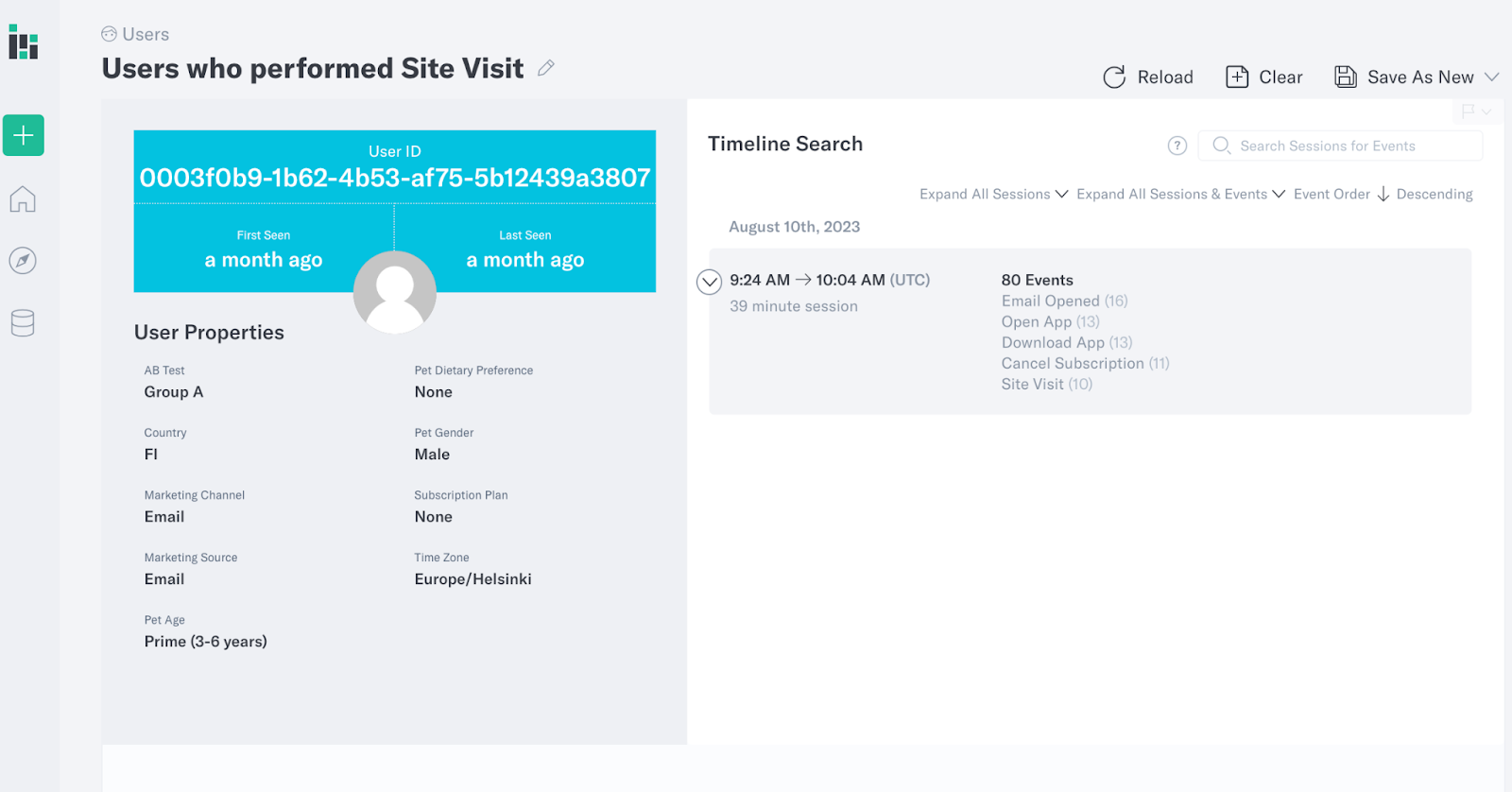The width and height of the screenshot is (1512, 792).
Task: Click the Timeline Search help icon
Action: (x=1177, y=146)
